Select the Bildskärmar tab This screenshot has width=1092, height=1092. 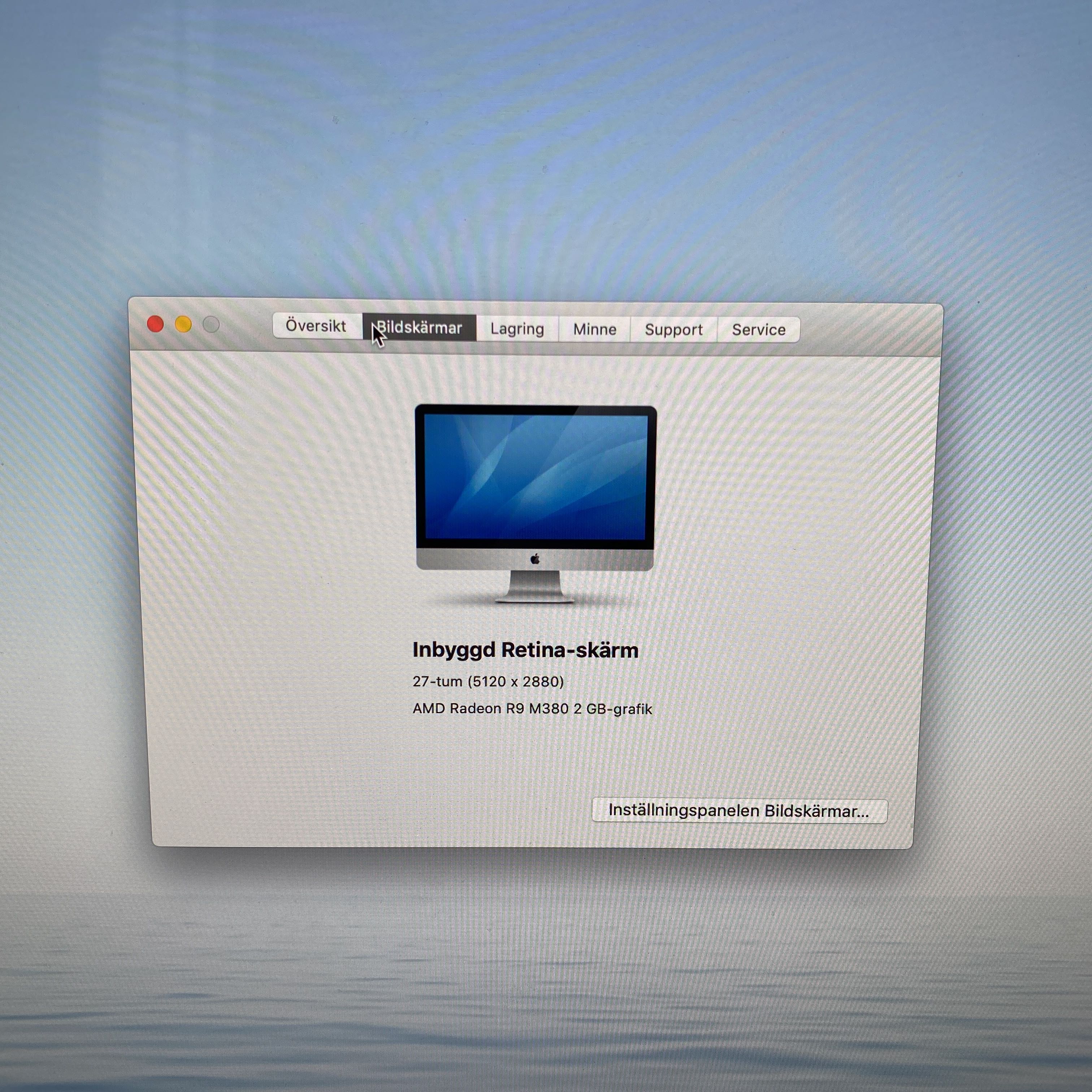(x=419, y=328)
